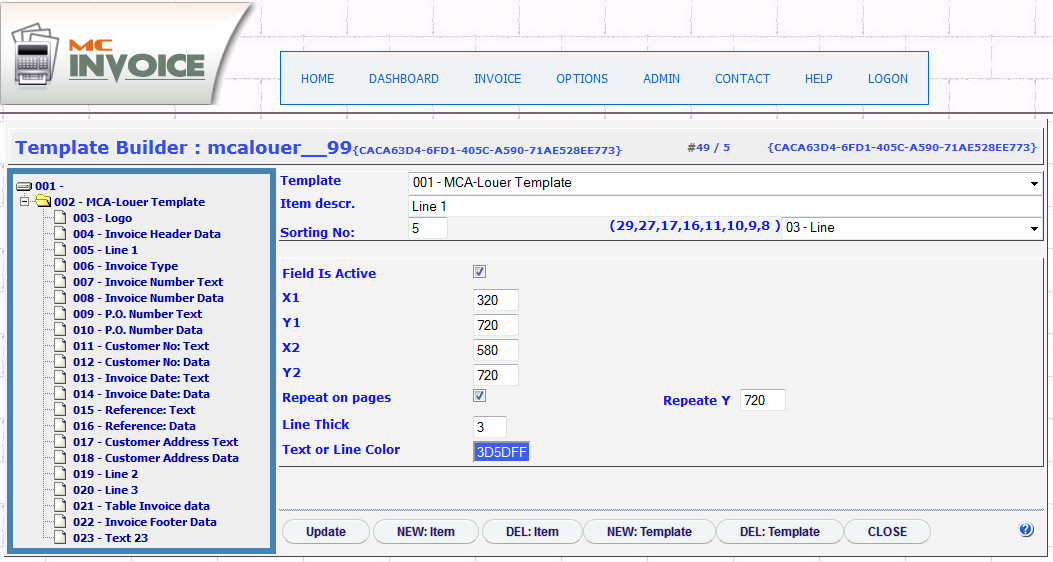Viewport: 1053px width, 562px height.
Task: Open the 03 - Line item type dropdown
Action: click(912, 228)
